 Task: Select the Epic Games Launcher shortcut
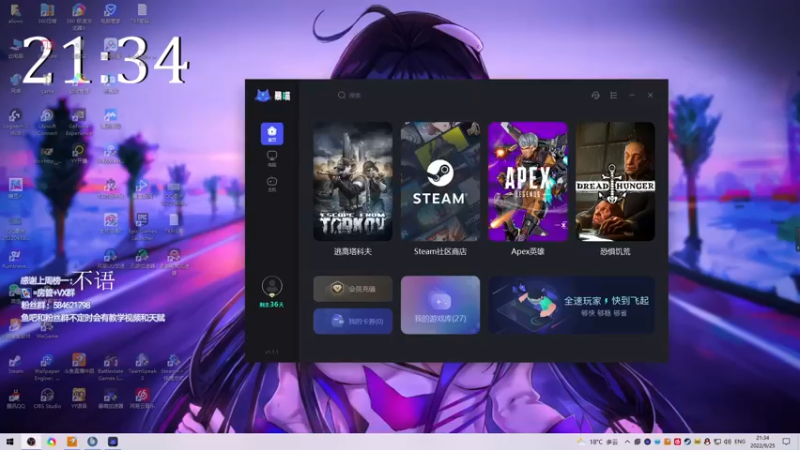[x=142, y=228]
